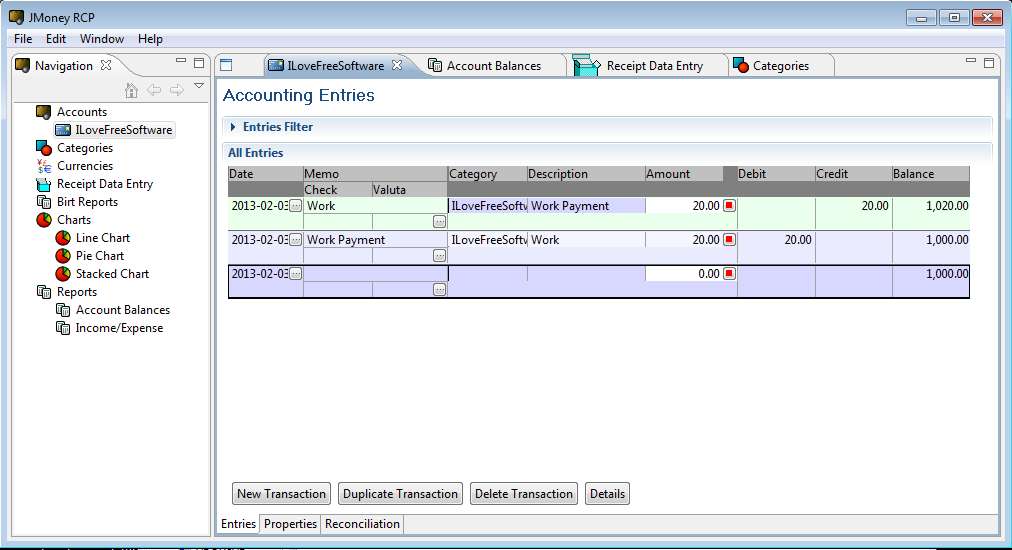The image size is (1012, 550).
Task: Minimize the editor area
Action: 971,61
